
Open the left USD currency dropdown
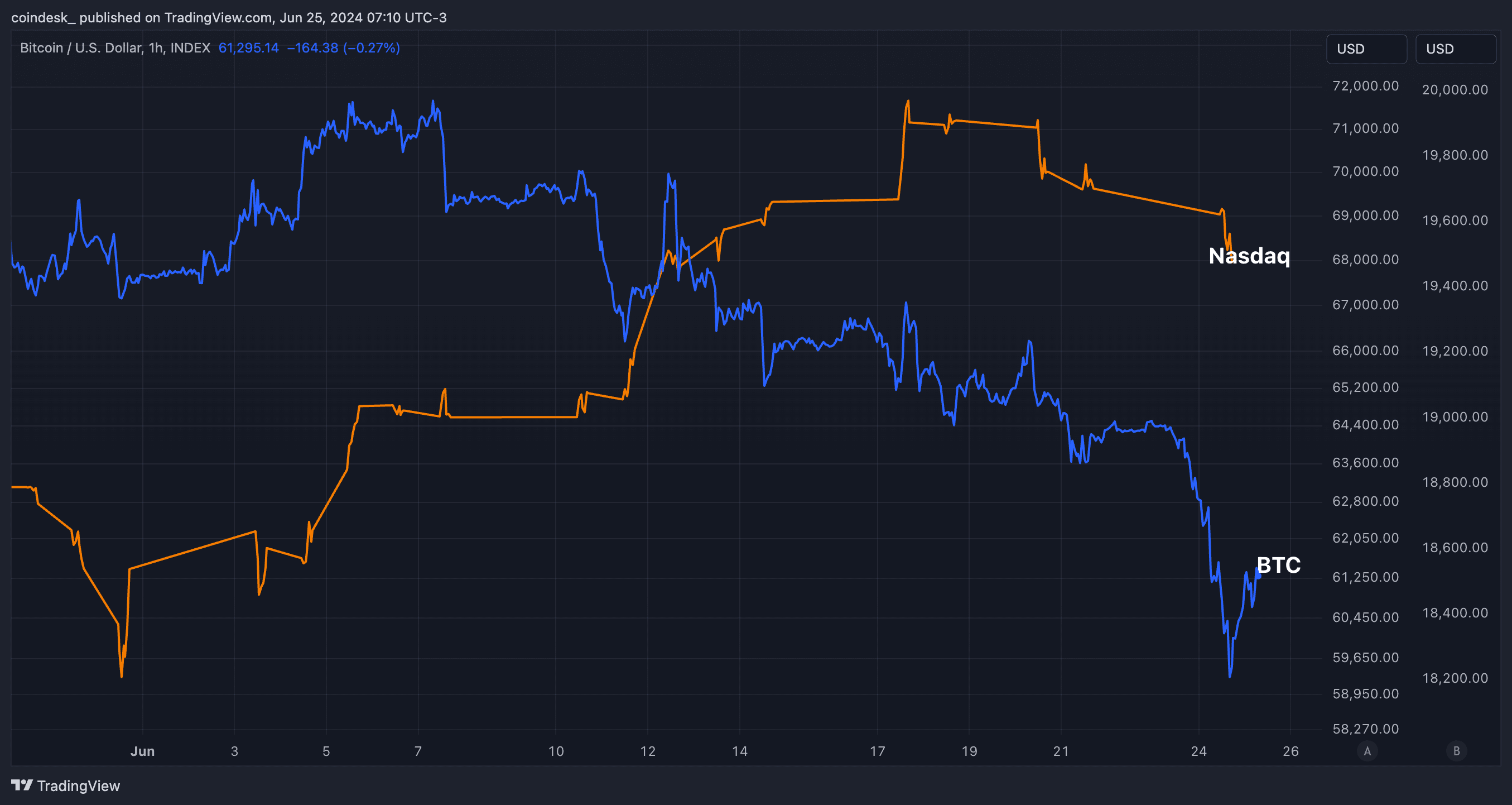[1366, 49]
